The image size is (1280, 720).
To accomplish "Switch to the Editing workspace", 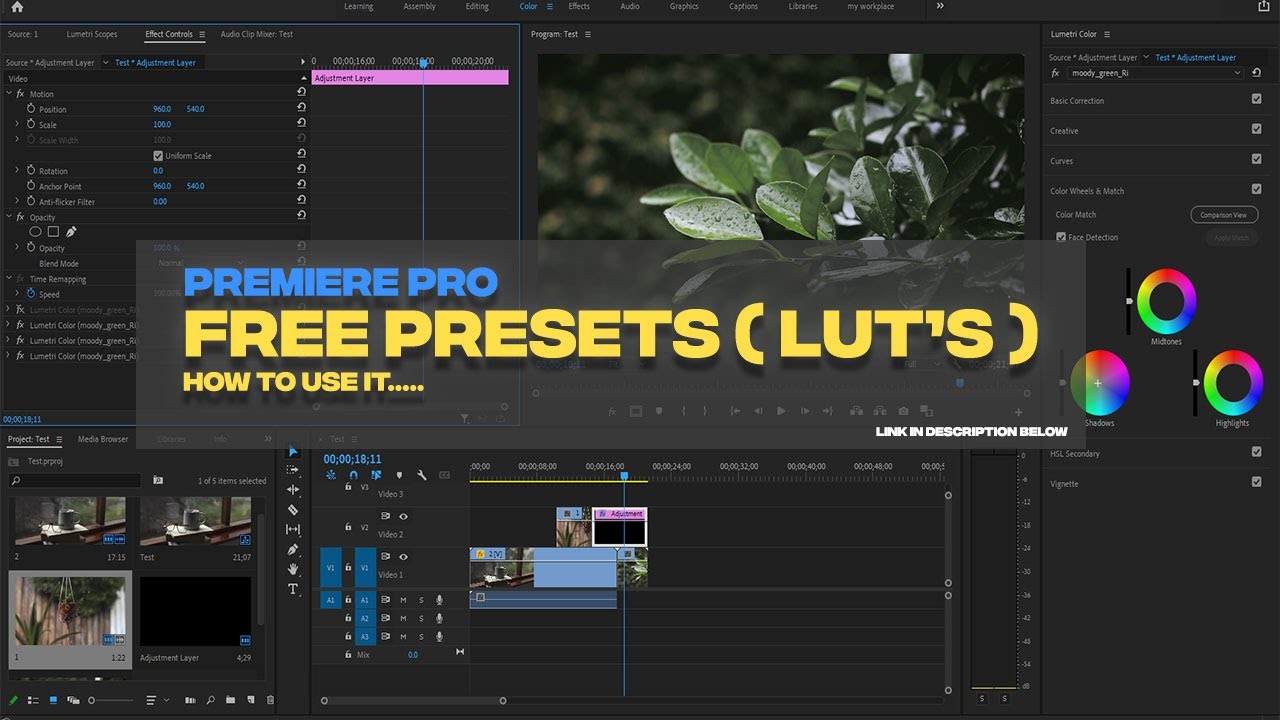I will (x=477, y=6).
